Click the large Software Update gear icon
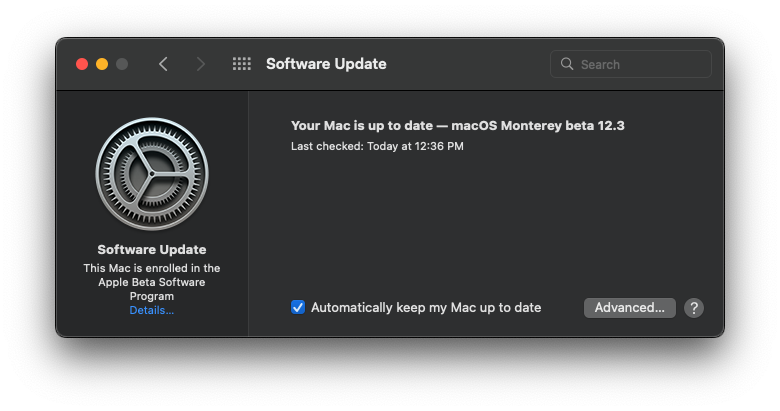 pyautogui.click(x=152, y=174)
